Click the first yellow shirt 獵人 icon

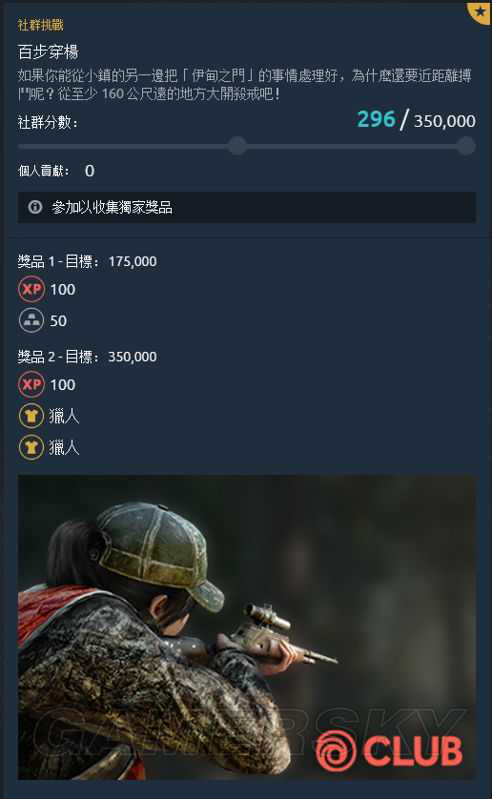pyautogui.click(x=32, y=416)
